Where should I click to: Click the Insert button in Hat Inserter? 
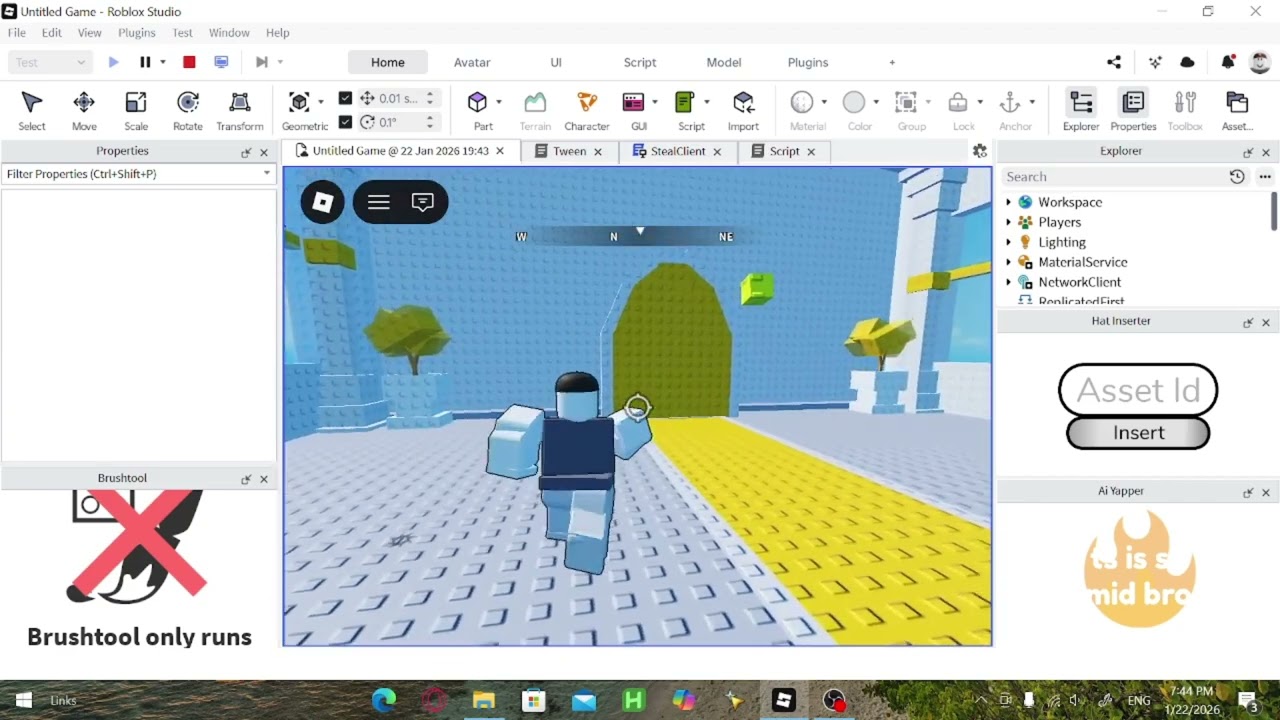point(1138,433)
